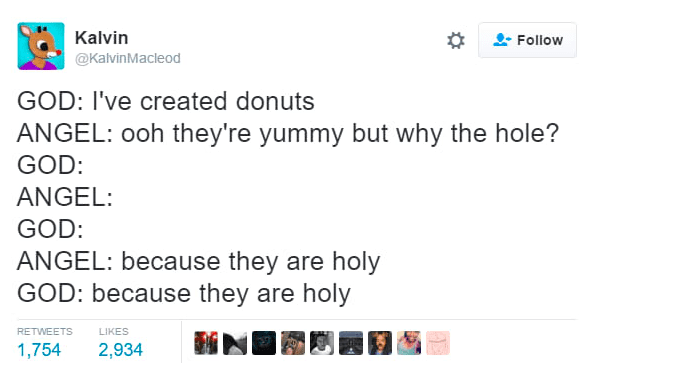Open the ninth pale pink avatar
Screen dimensions: 676x372
coord(438,343)
